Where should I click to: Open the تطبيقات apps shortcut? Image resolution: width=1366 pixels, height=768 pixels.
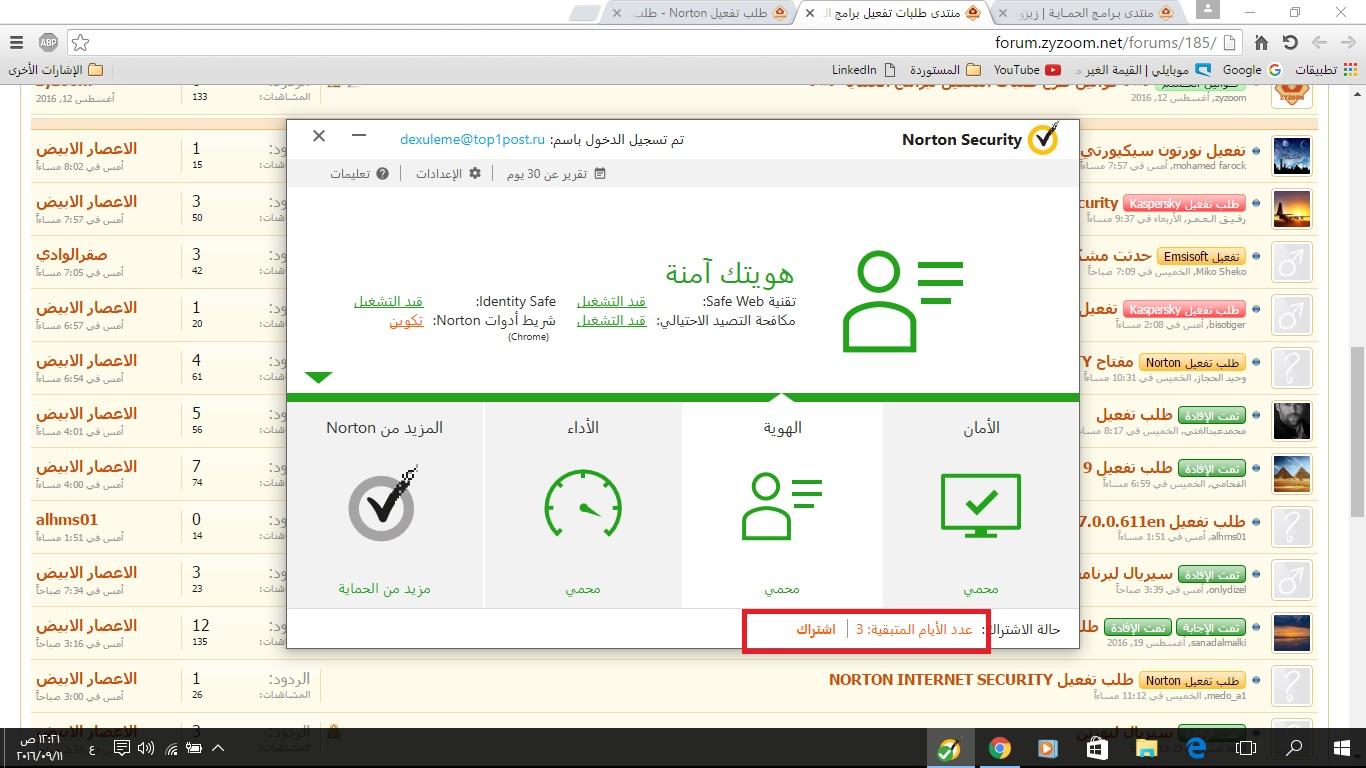(x=1326, y=70)
